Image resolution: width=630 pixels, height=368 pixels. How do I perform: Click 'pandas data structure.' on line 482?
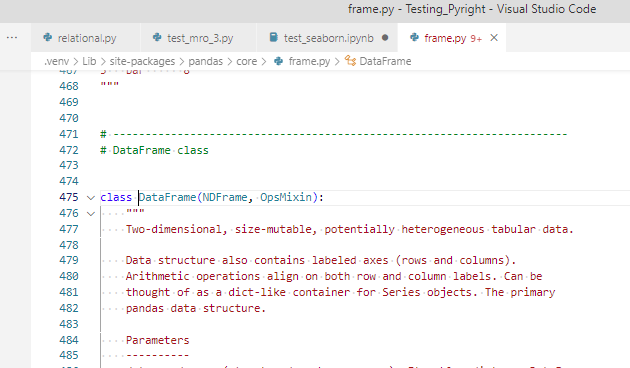(x=196, y=309)
